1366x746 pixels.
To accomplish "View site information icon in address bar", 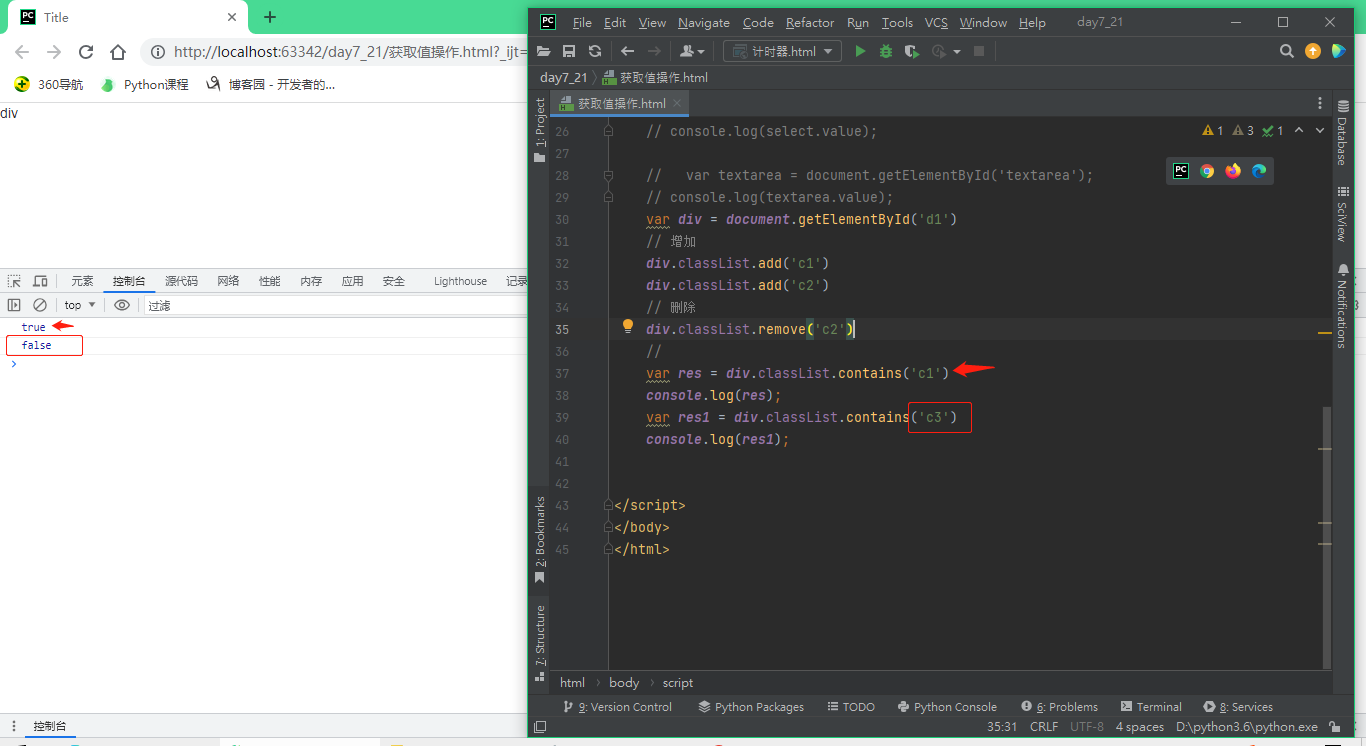I will point(158,52).
